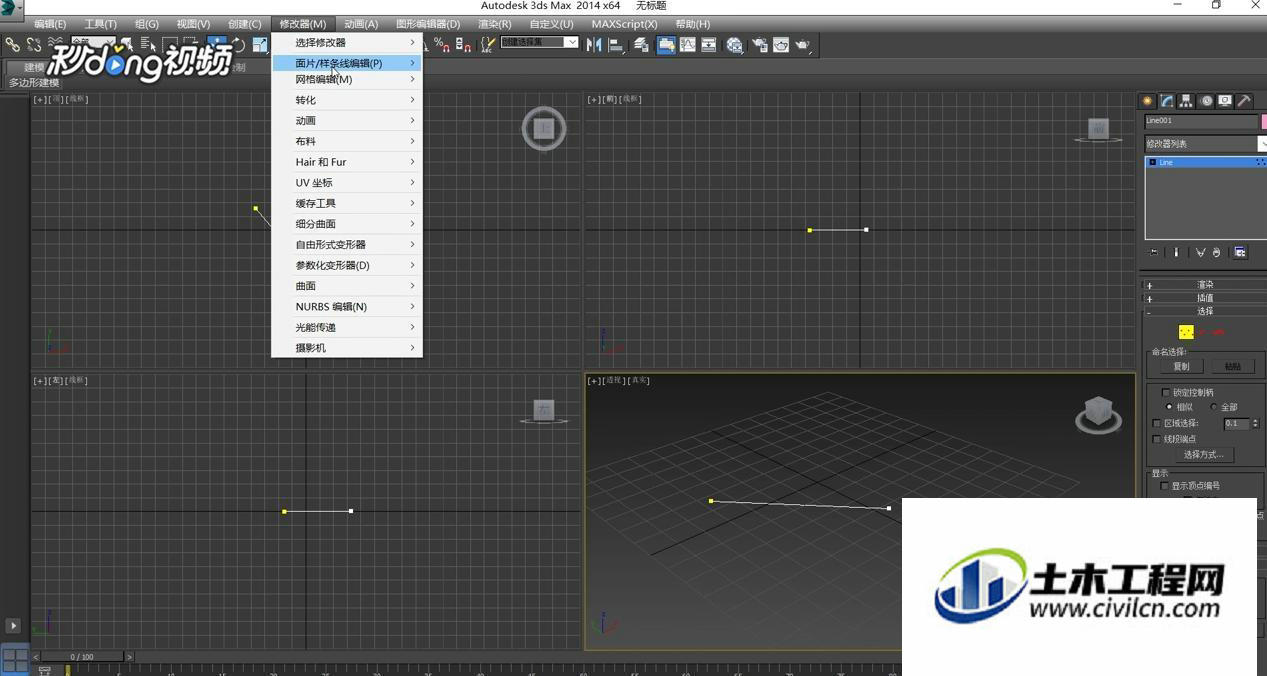Screen dimensions: 1267x676
Task: Open the perspective viewport [+] menu
Action: click(x=593, y=380)
